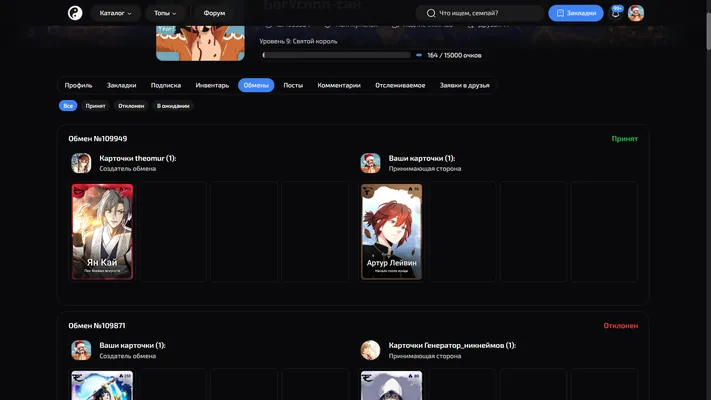The height and width of the screenshot is (400, 711).
Task: Switch to the Посты tab
Action: 293,85
